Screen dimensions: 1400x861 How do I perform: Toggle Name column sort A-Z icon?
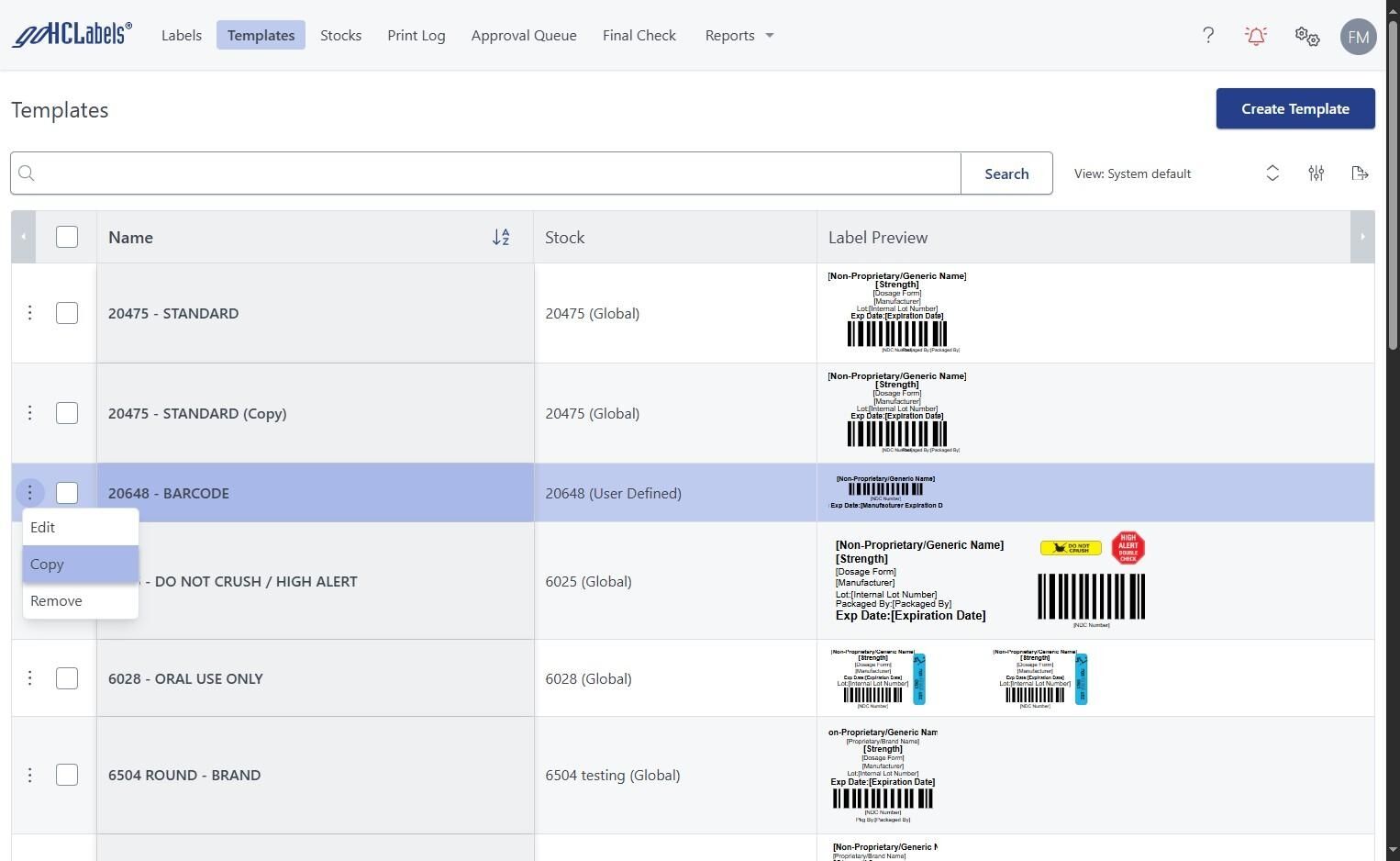coord(501,238)
